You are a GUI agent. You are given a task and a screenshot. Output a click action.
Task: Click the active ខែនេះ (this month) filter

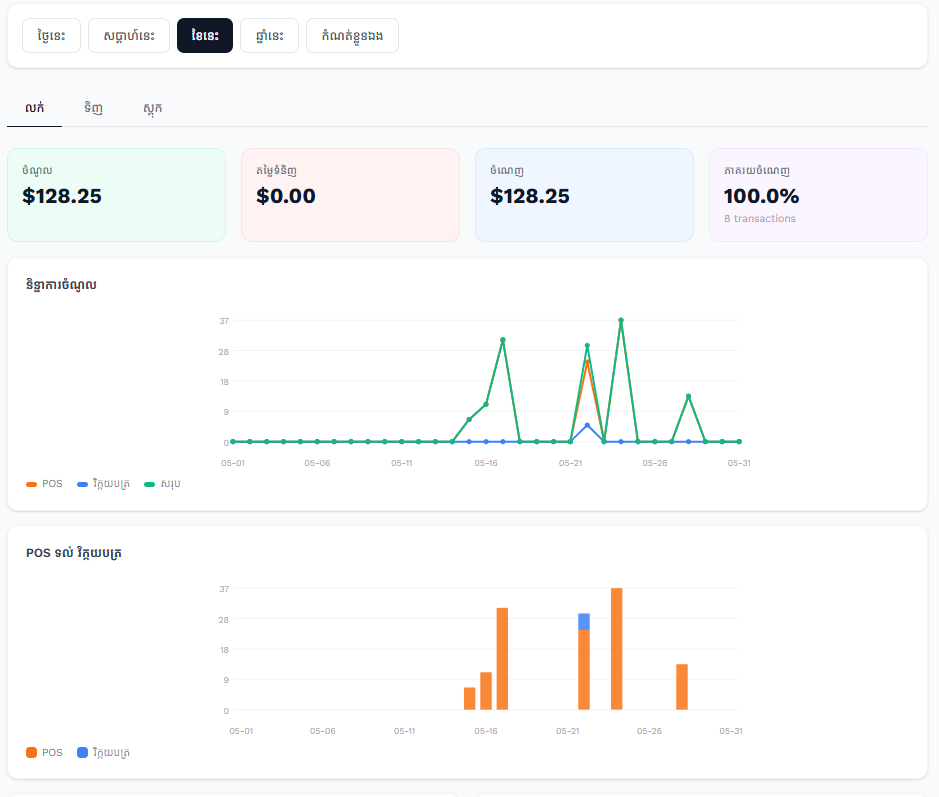click(205, 36)
